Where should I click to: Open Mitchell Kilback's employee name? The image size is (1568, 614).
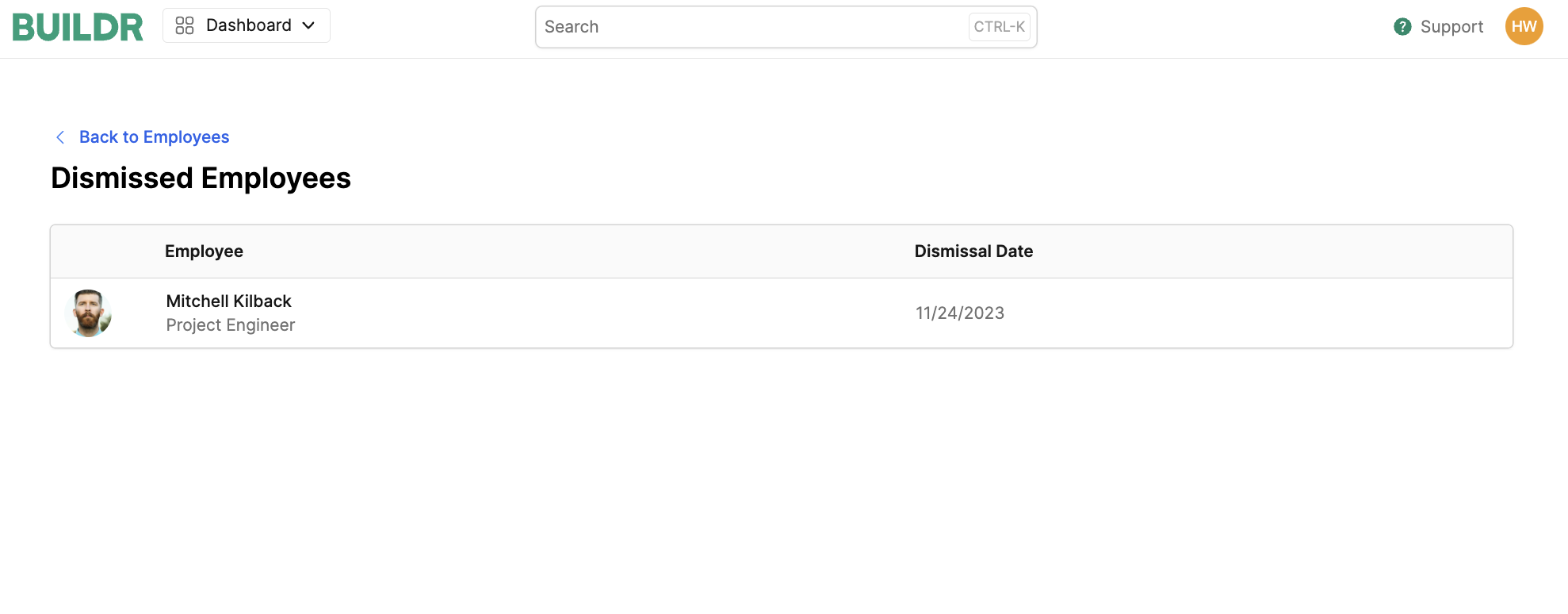click(x=228, y=301)
